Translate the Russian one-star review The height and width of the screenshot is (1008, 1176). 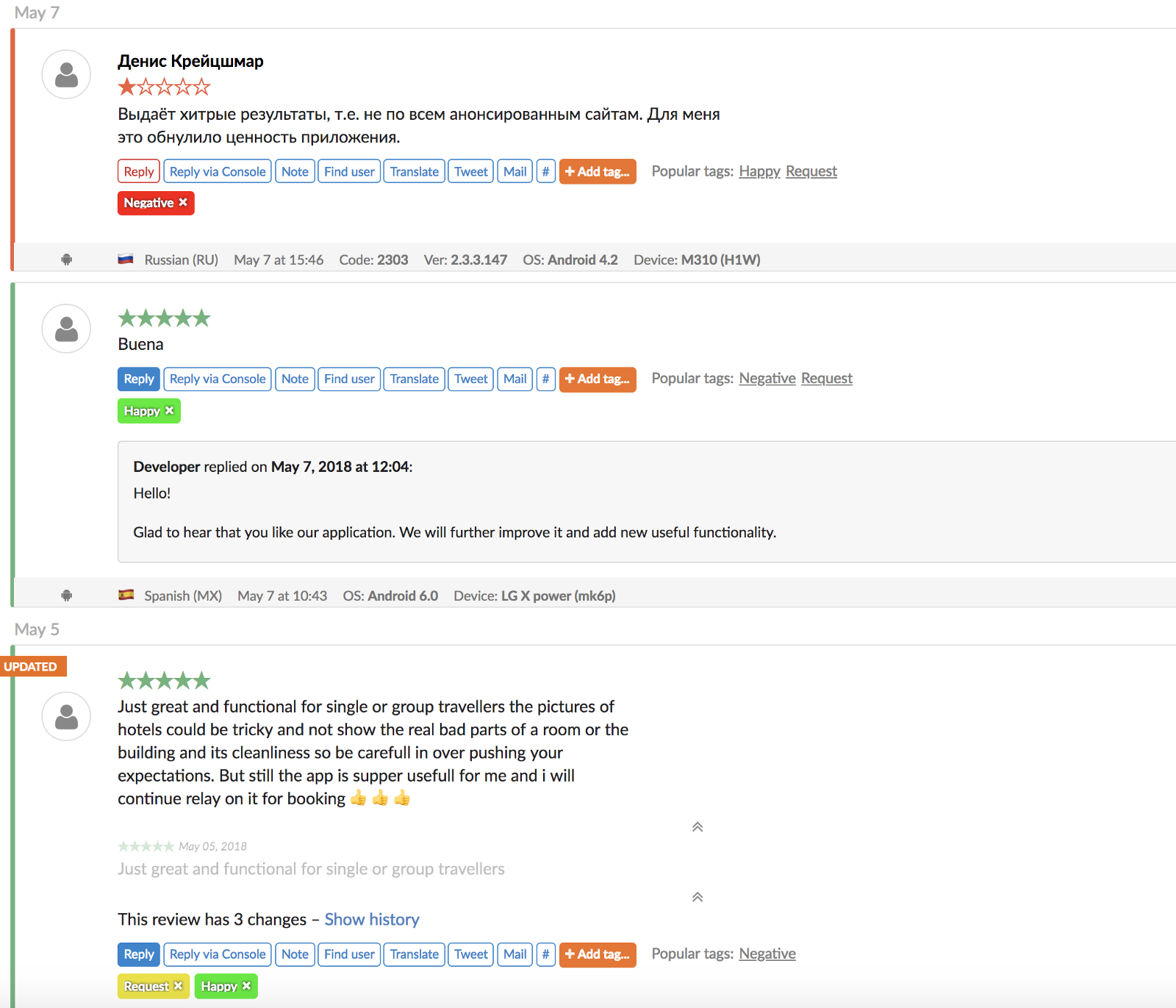(414, 171)
